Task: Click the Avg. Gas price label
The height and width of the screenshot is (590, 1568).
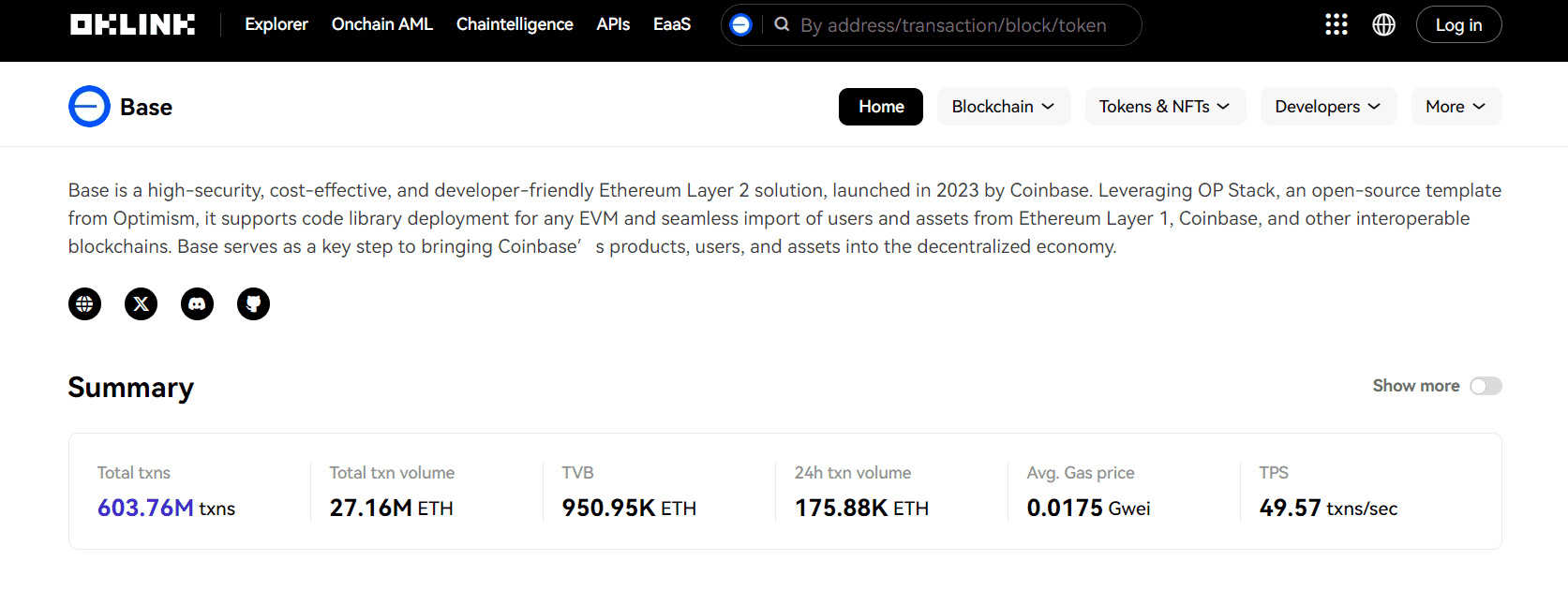Action: coord(1081,473)
